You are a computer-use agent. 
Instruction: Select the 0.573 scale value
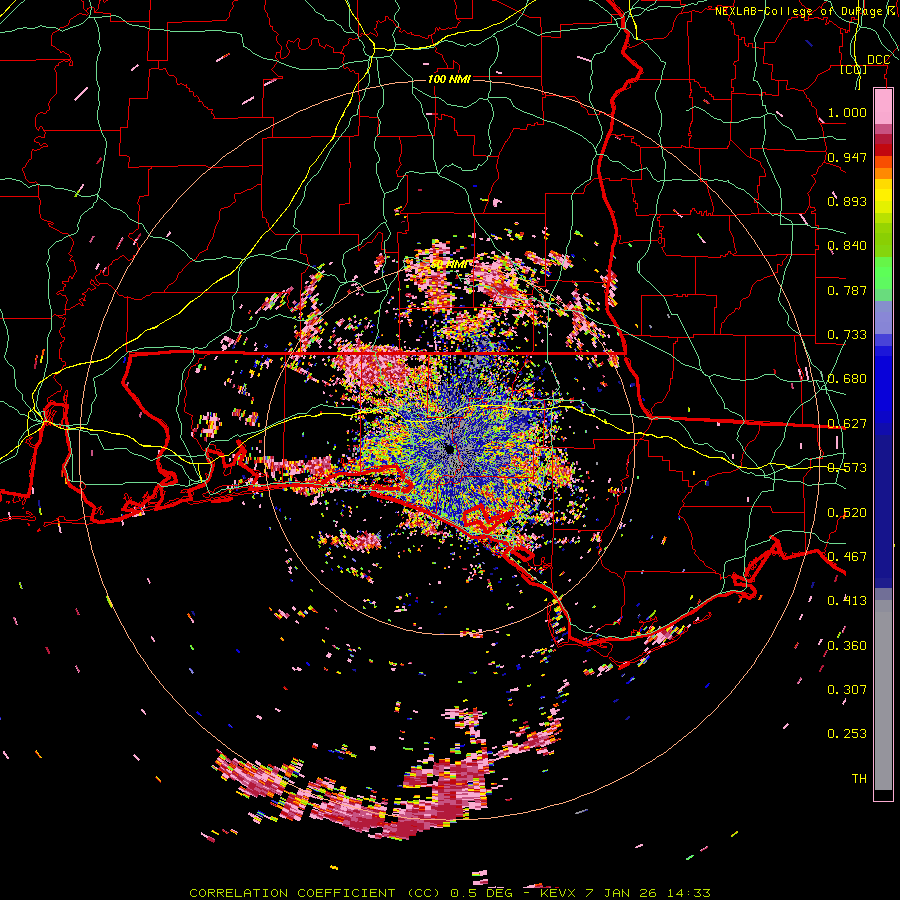(x=847, y=467)
